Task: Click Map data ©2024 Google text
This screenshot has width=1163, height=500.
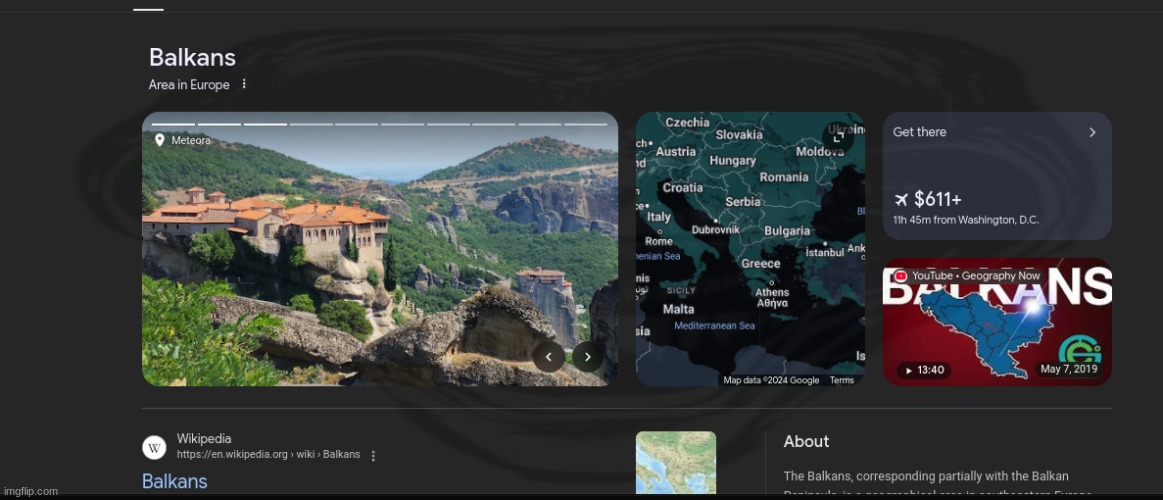Action: [x=771, y=380]
